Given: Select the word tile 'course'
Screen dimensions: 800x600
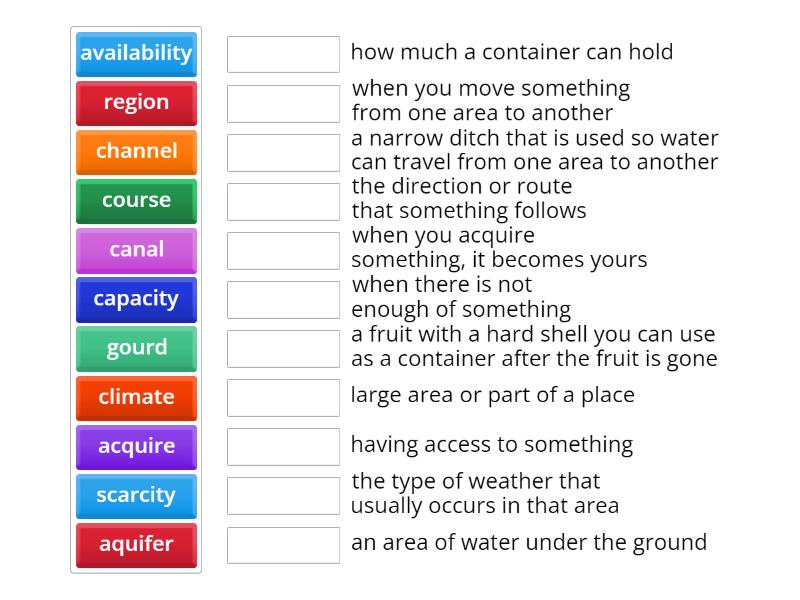Looking at the screenshot, I should (136, 201).
